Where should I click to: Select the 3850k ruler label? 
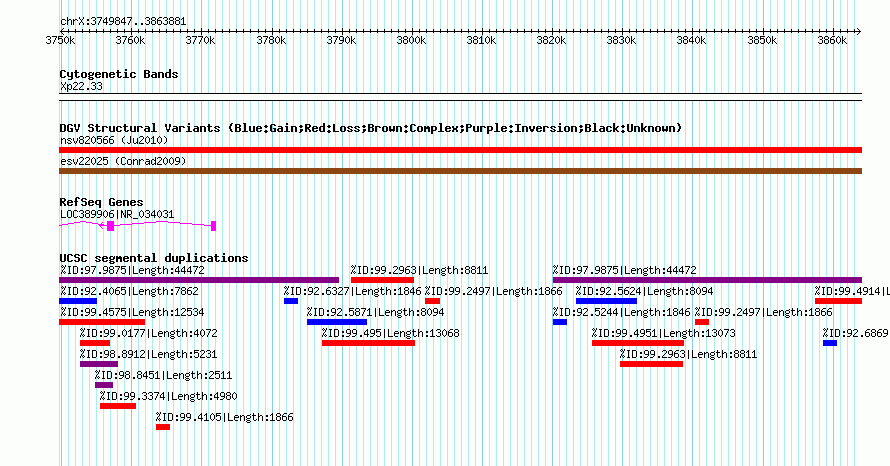(762, 41)
